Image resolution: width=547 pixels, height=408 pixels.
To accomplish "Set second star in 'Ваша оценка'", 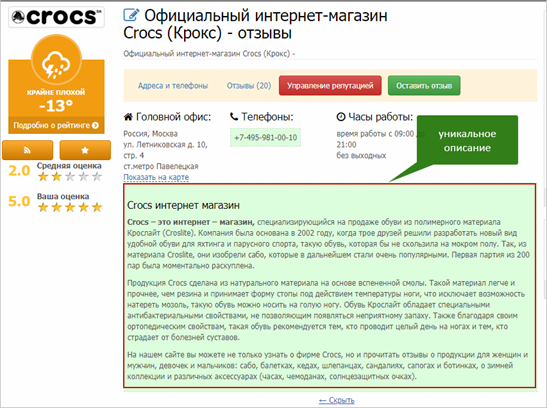I will click(57, 208).
